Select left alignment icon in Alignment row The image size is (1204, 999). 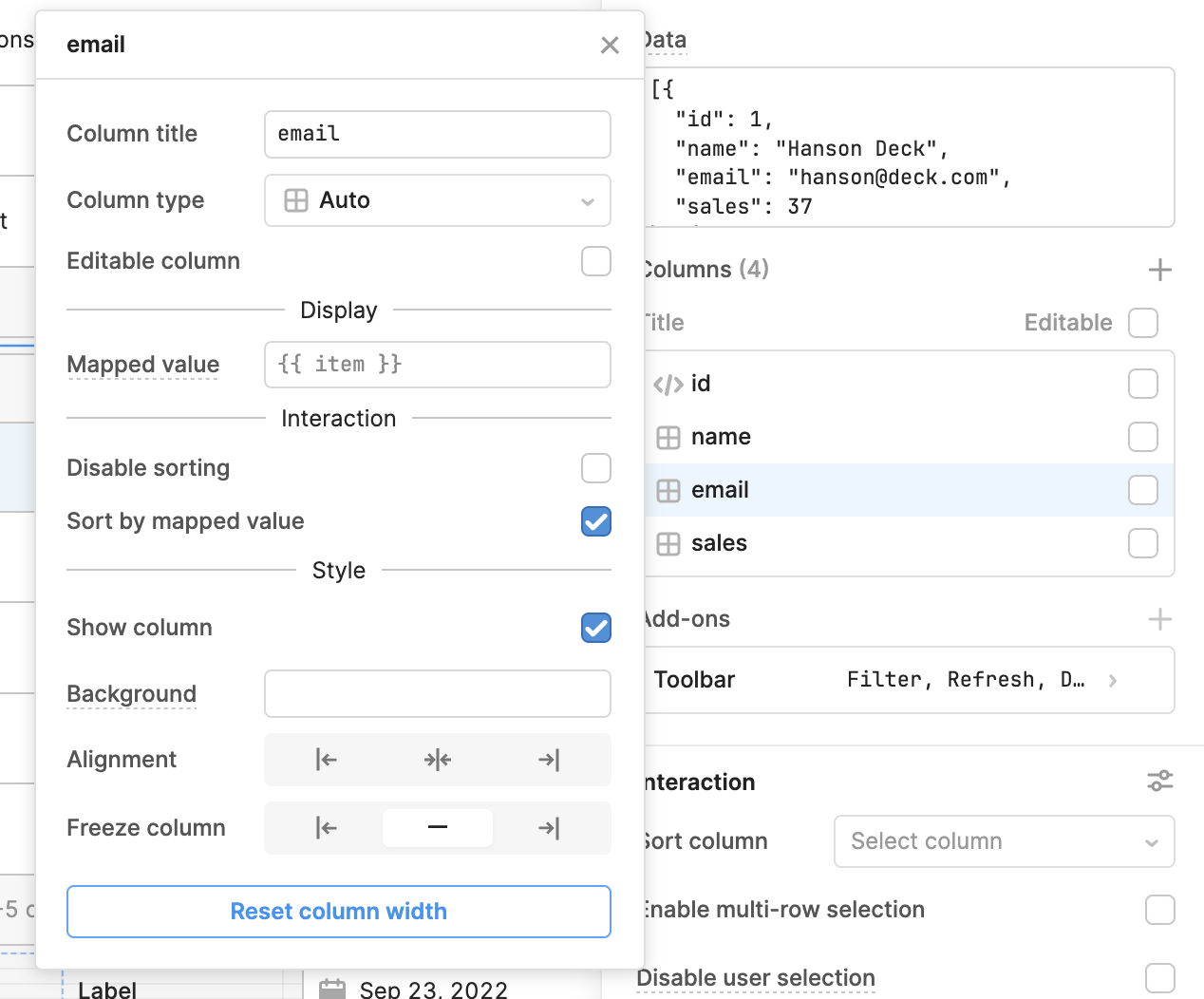tap(326, 760)
